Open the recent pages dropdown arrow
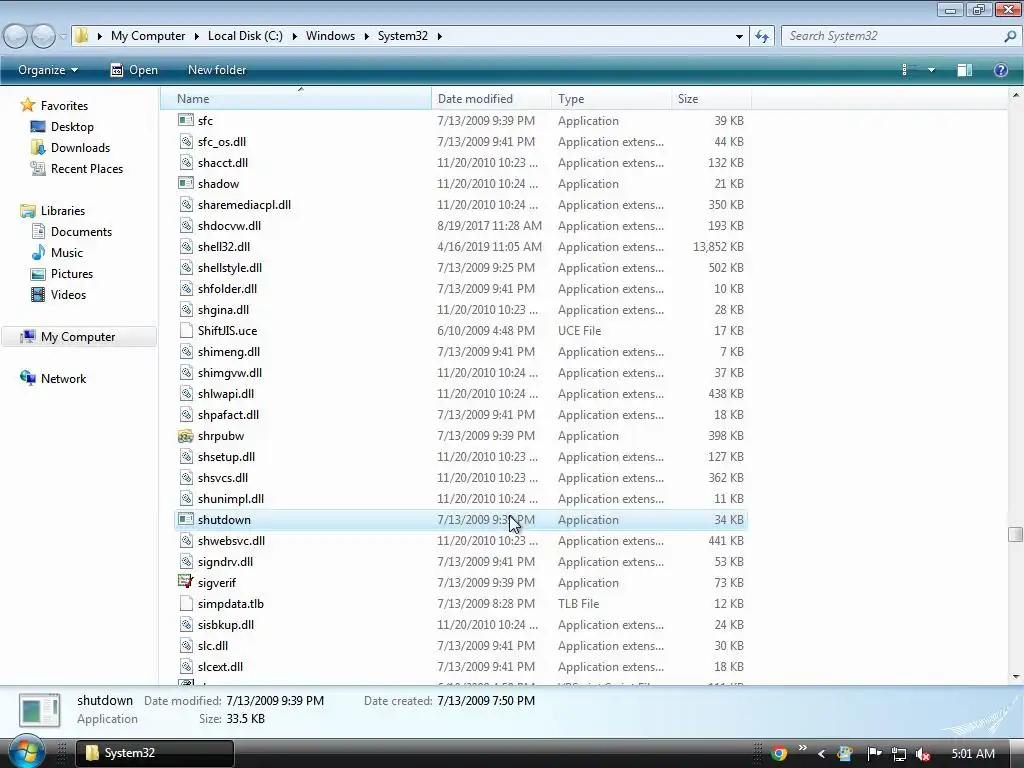Viewport: 1024px width, 768px height. point(63,37)
